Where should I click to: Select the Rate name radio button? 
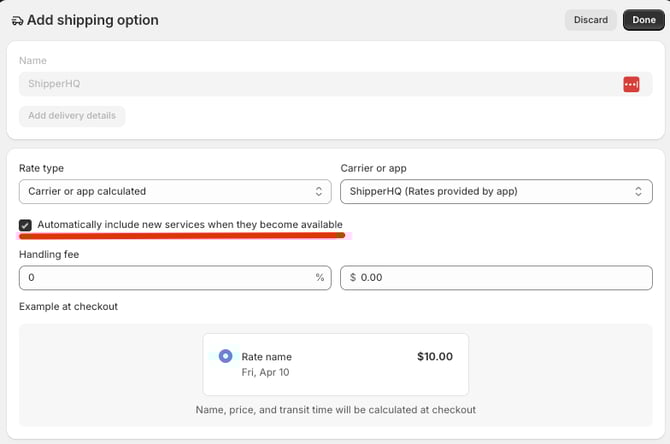pos(225,356)
